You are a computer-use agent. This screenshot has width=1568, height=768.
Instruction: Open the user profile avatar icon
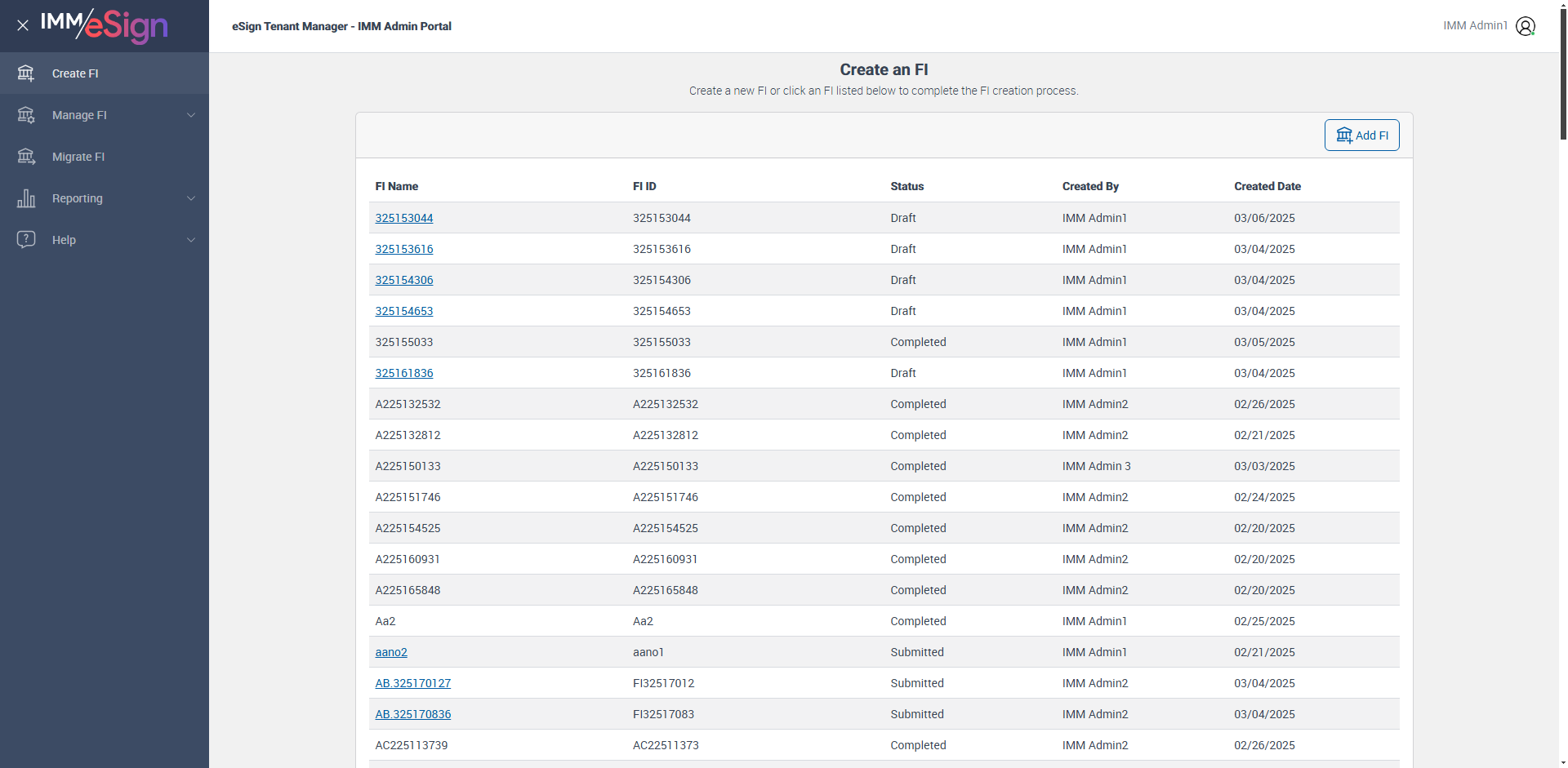[1525, 26]
